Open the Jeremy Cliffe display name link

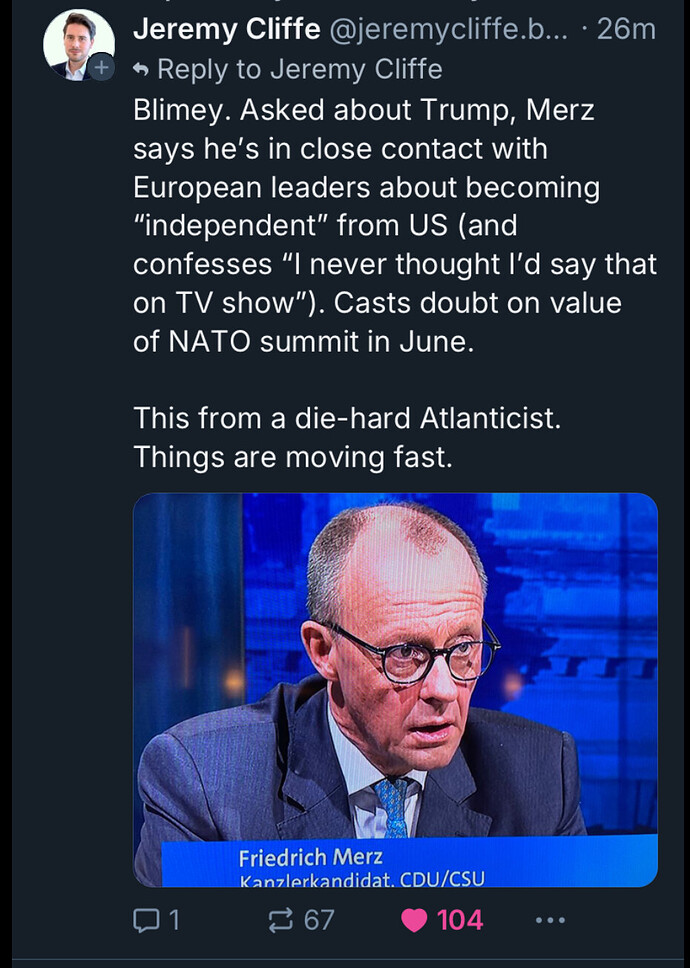pos(227,29)
